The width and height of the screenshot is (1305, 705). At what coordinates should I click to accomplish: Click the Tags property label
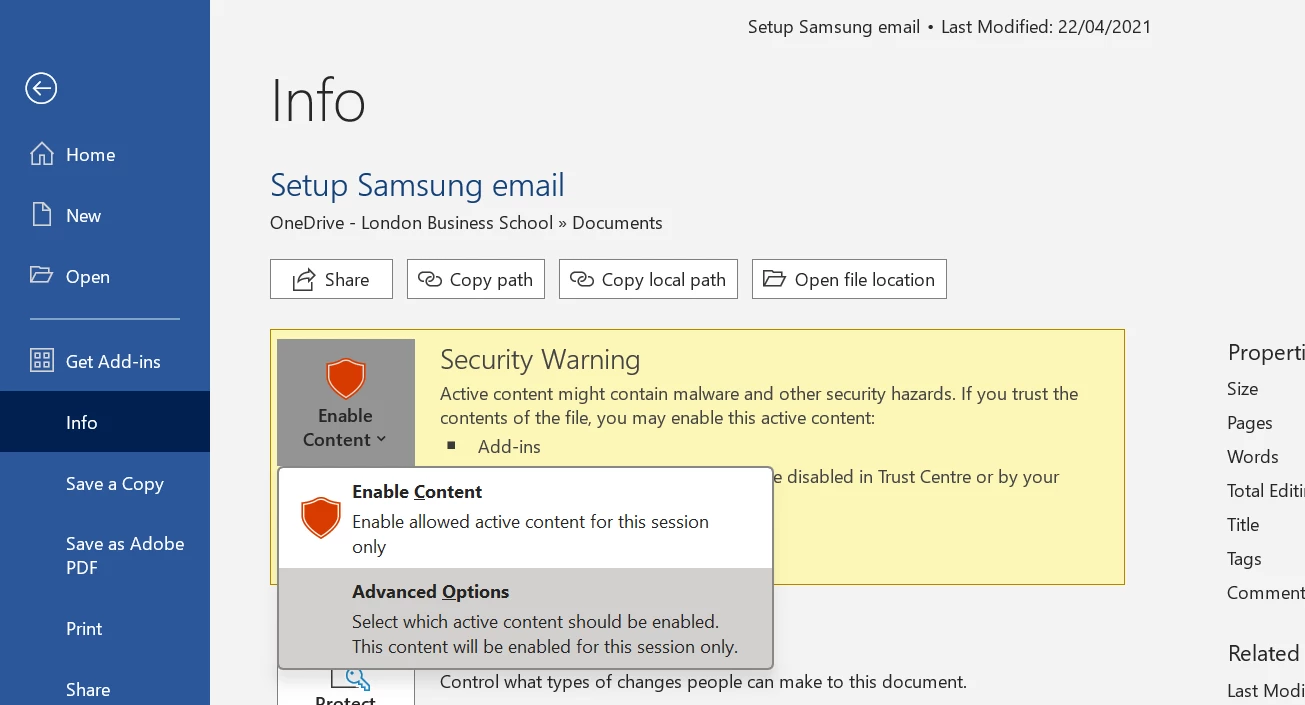click(x=1244, y=558)
